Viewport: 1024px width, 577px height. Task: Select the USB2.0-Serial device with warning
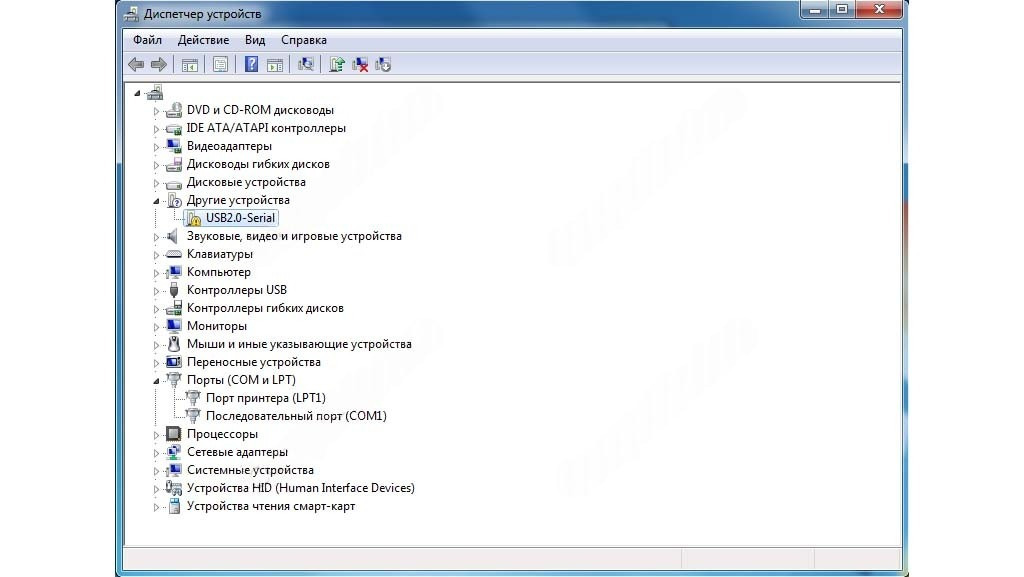click(x=240, y=218)
